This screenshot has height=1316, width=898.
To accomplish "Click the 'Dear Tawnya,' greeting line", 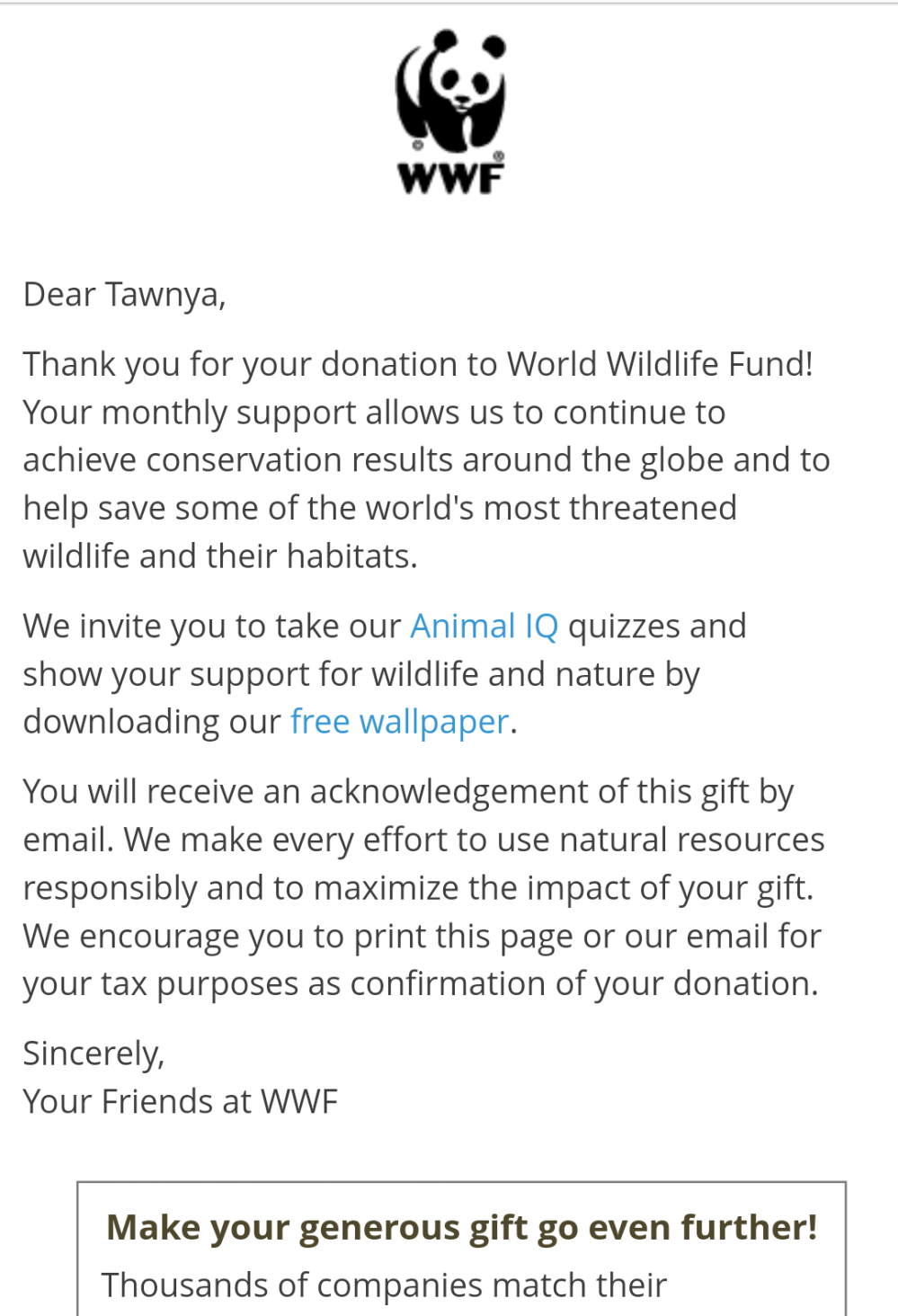I will 124,295.
